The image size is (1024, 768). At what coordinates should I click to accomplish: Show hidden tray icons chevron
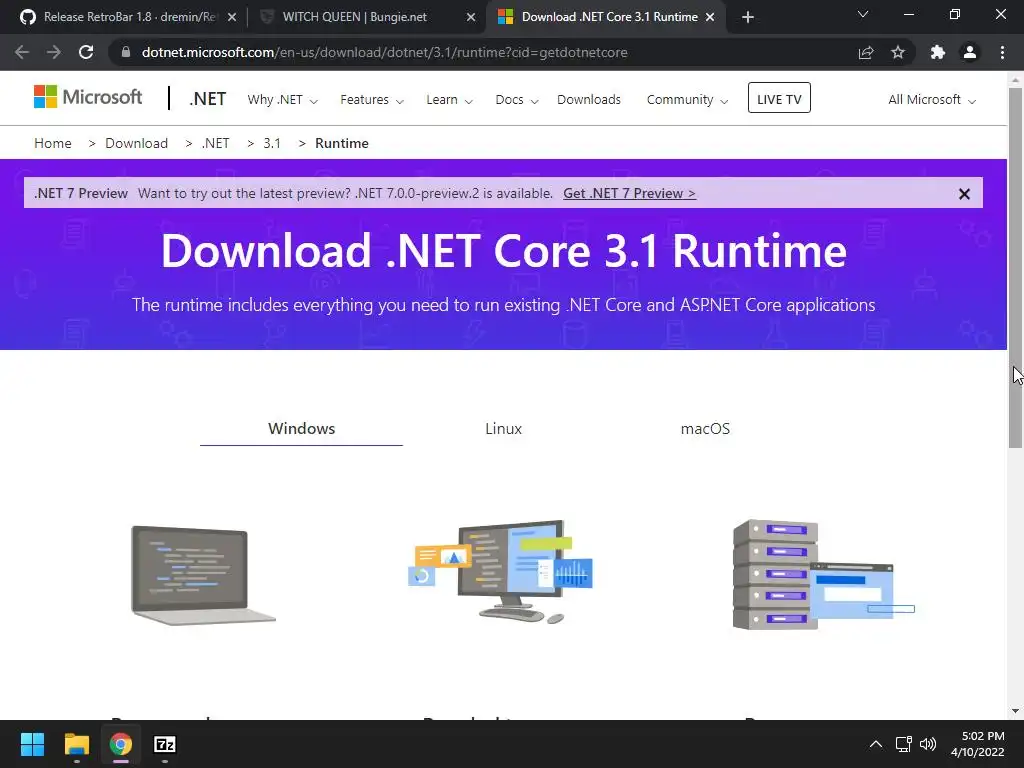tap(876, 744)
